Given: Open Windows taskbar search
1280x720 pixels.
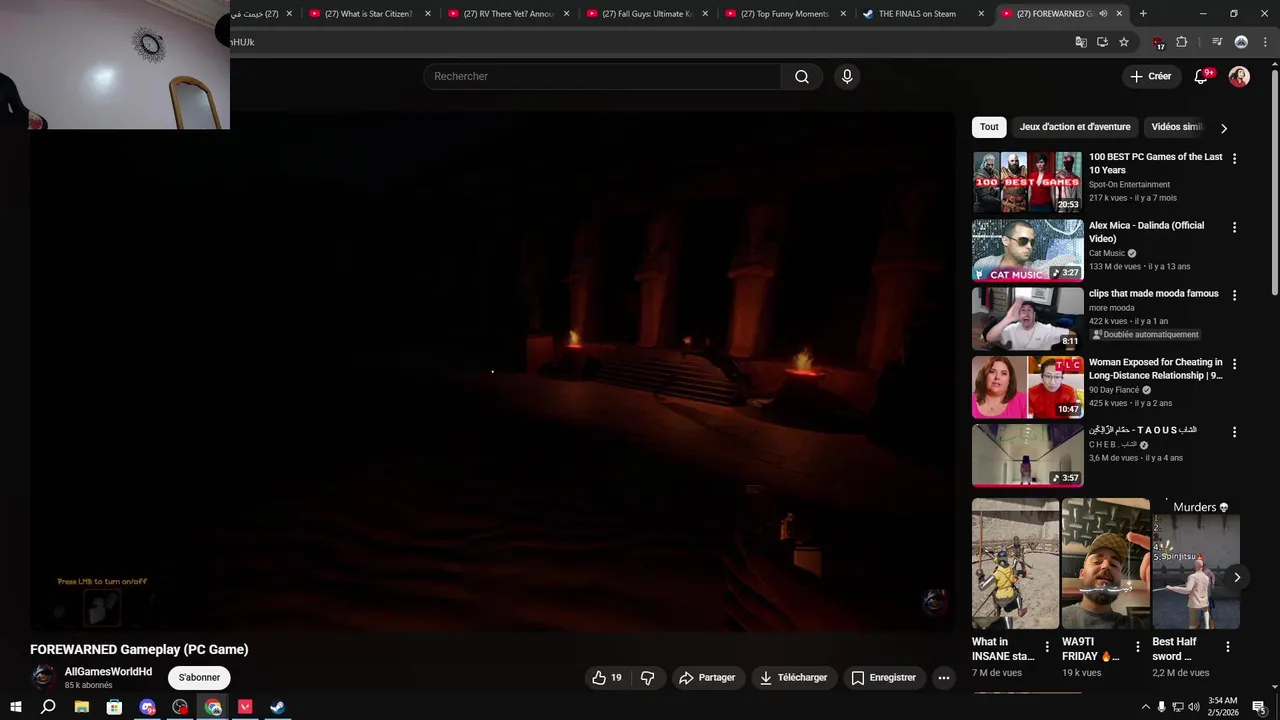Looking at the screenshot, I should tap(48, 707).
